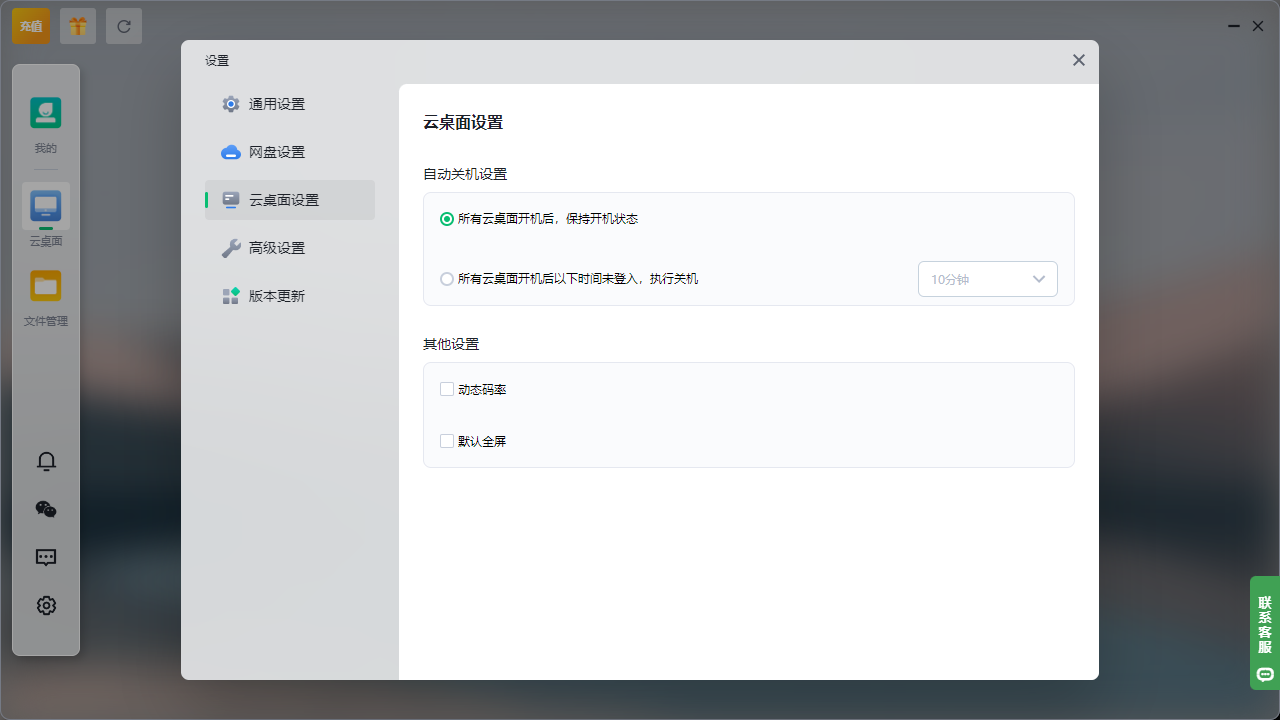Click the 自动关机设置 heading
This screenshot has height=720, width=1280.
pos(465,174)
